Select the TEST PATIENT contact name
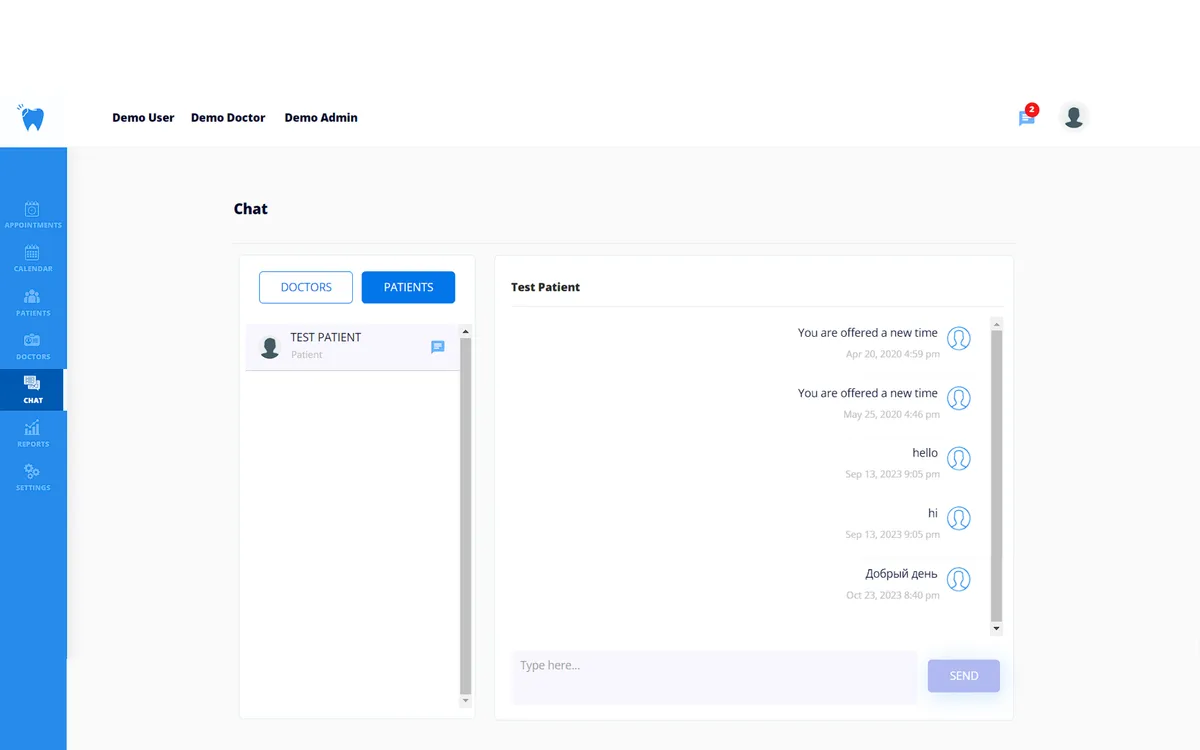Screen dimensions: 1200x750 (326, 338)
